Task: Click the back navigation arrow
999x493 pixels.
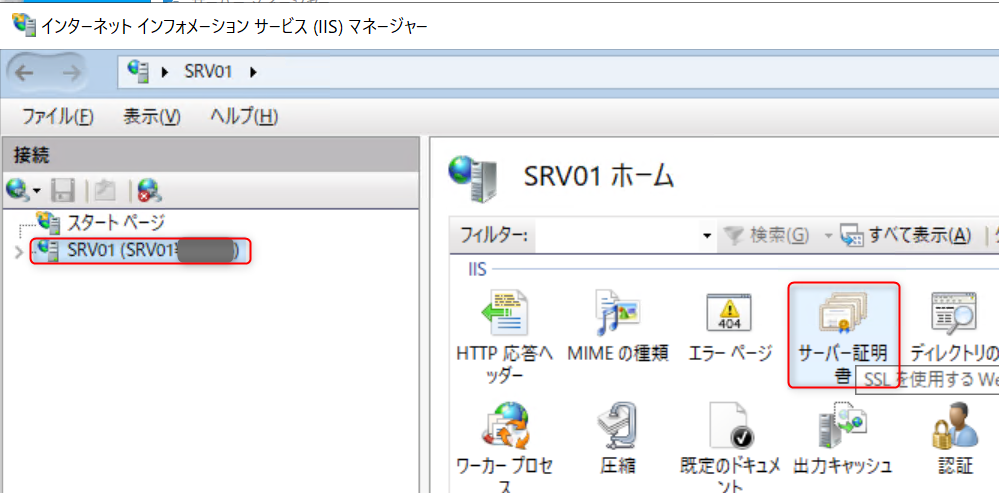Action: 25,73
